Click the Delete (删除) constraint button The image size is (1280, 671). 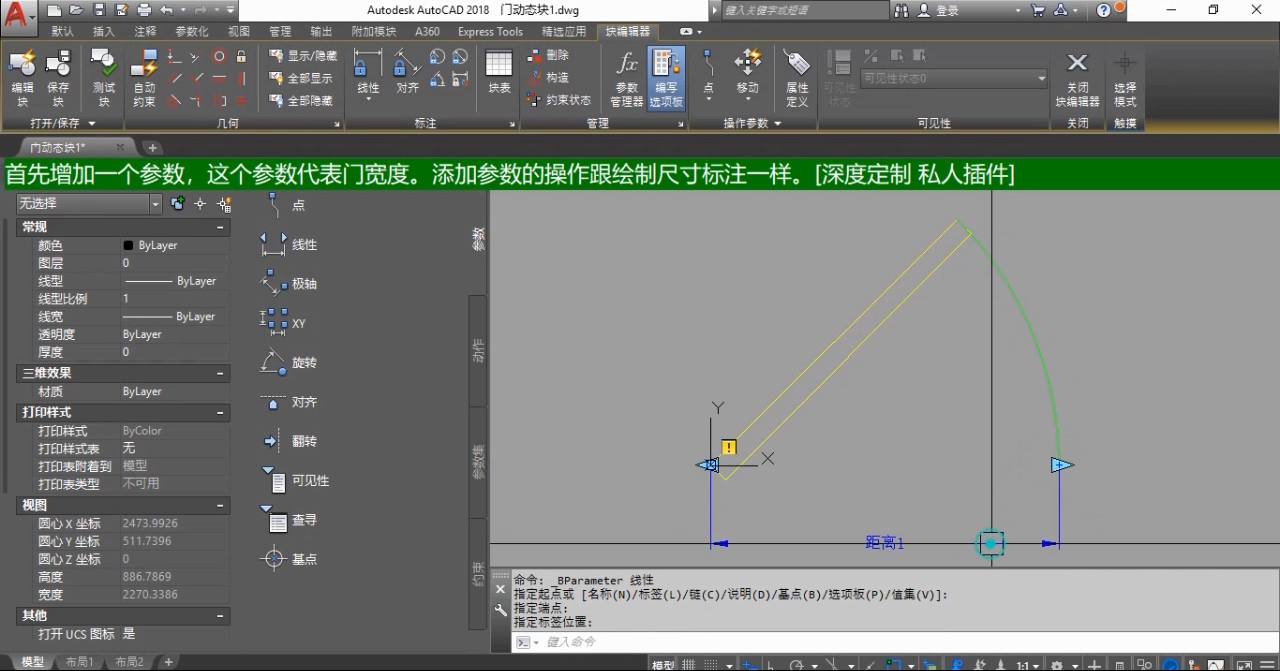point(549,55)
